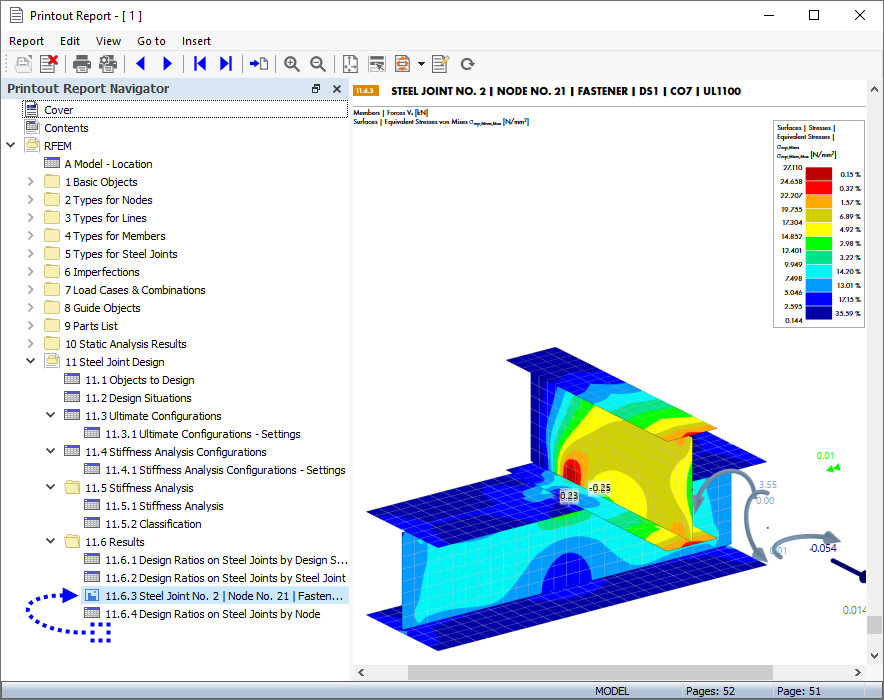Expand the 6 Imperfections folder
This screenshot has height=700, width=884.
pyautogui.click(x=31, y=272)
